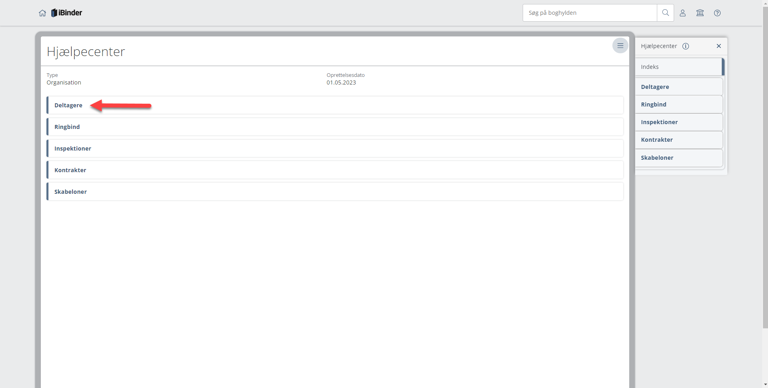The width and height of the screenshot is (768, 388).
Task: Select the 'Organisation' type value
Action: [x=64, y=83]
